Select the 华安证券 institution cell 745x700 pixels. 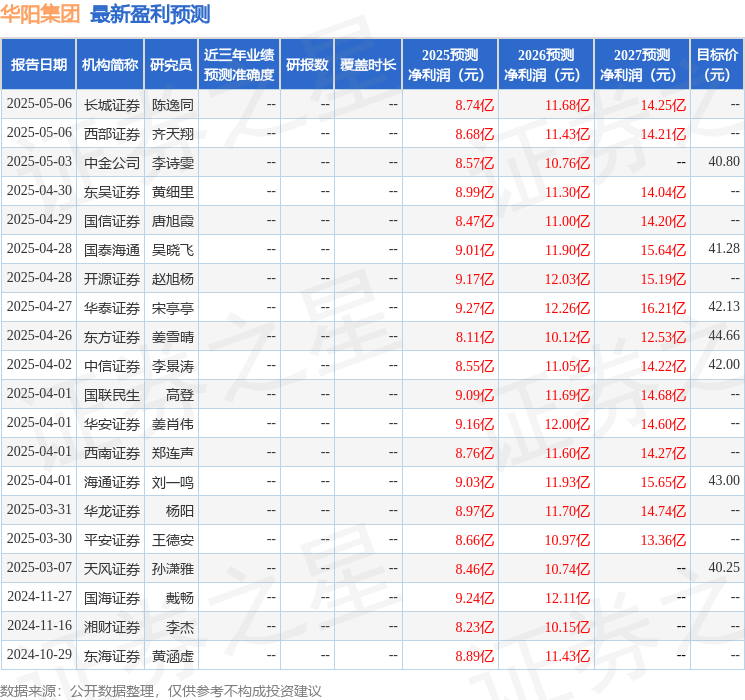click(112, 424)
